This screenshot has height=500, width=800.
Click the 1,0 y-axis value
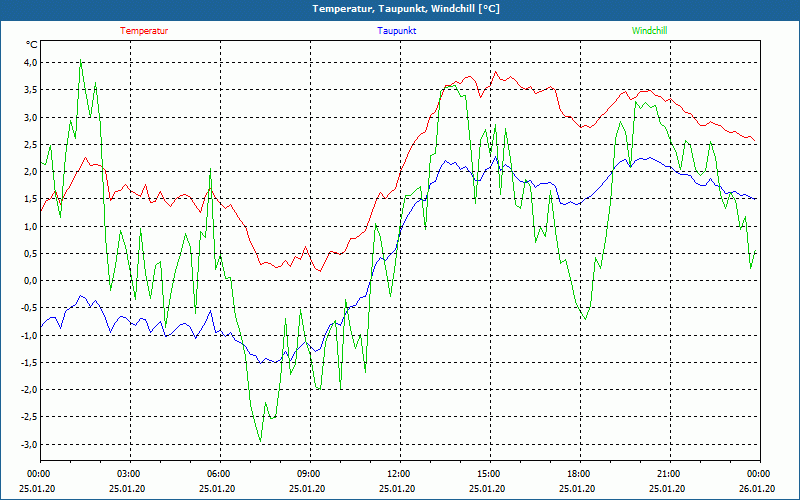point(31,226)
